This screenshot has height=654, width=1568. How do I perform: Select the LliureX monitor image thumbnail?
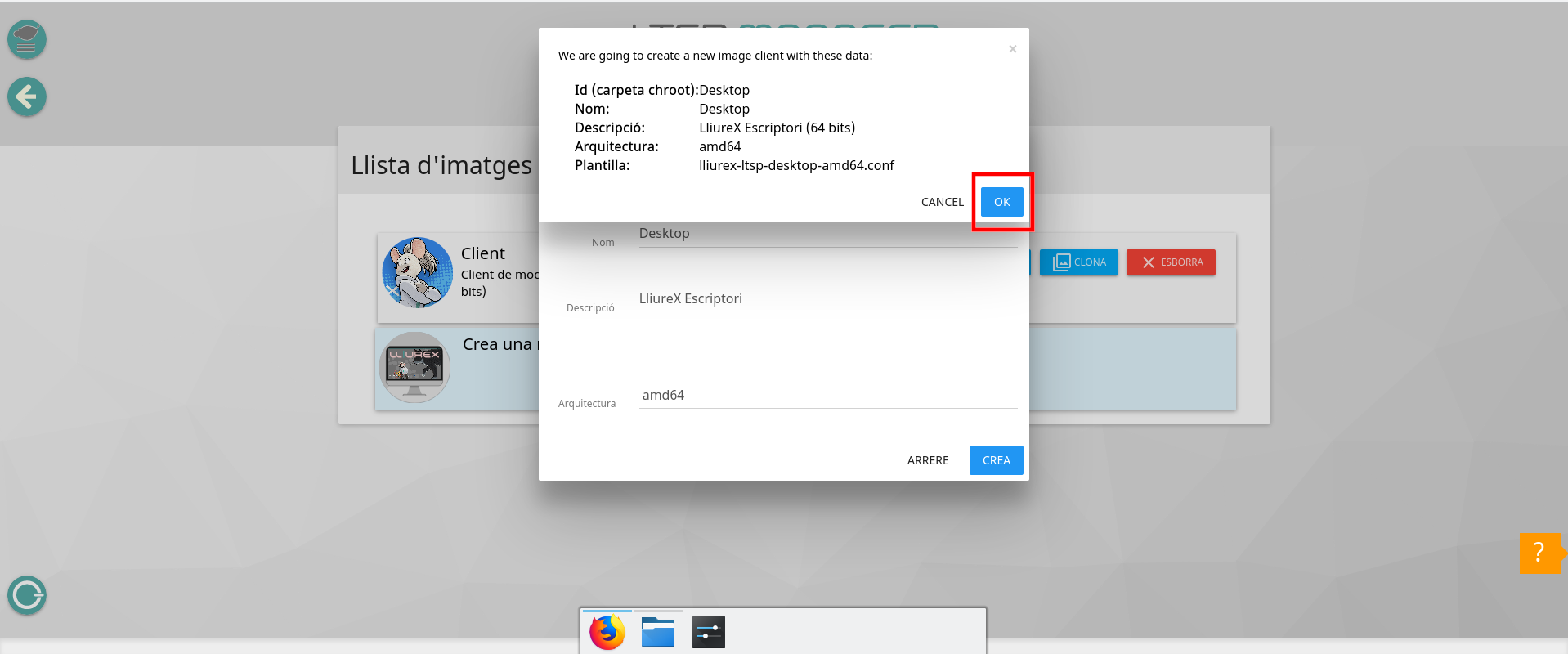click(x=414, y=367)
